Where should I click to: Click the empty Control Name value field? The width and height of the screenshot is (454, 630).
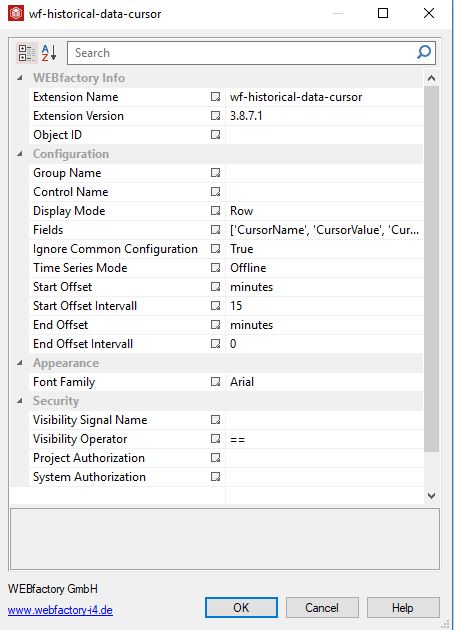(x=324, y=192)
